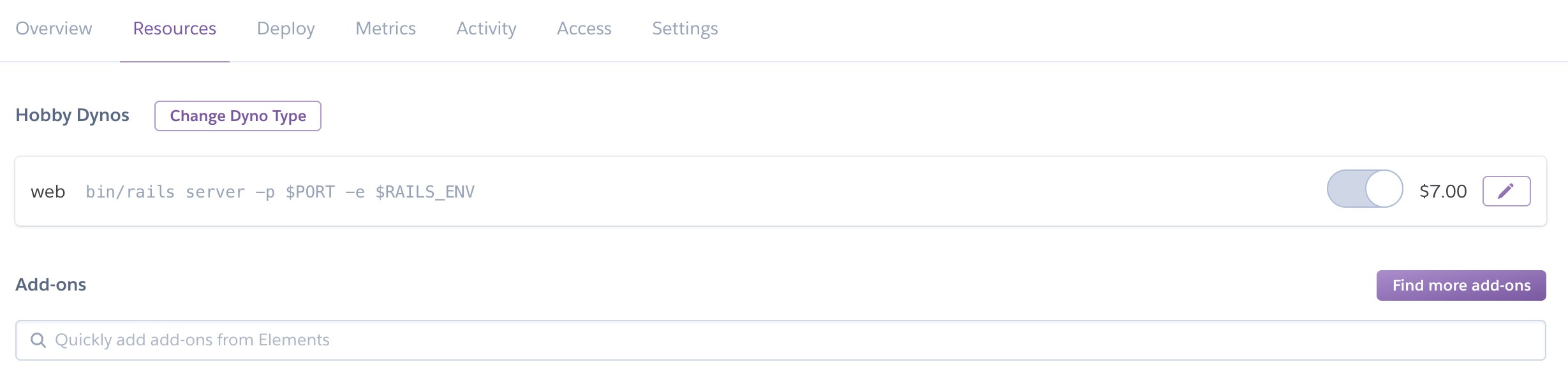Switch to the Deploy tab
1568x367 pixels.
[286, 29]
